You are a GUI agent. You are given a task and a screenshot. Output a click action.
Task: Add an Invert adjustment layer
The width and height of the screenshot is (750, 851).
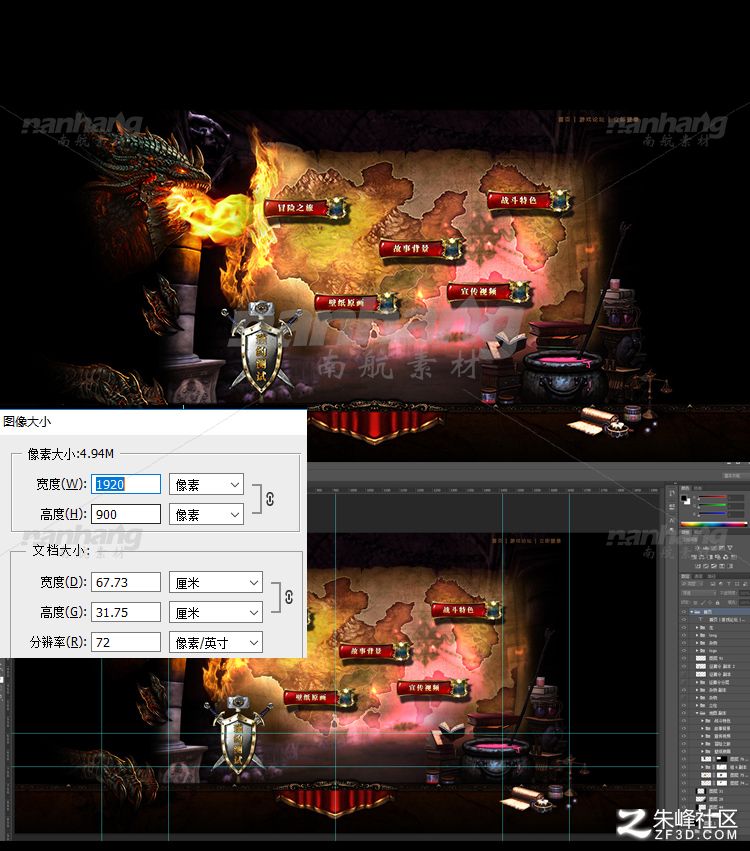click(698, 566)
